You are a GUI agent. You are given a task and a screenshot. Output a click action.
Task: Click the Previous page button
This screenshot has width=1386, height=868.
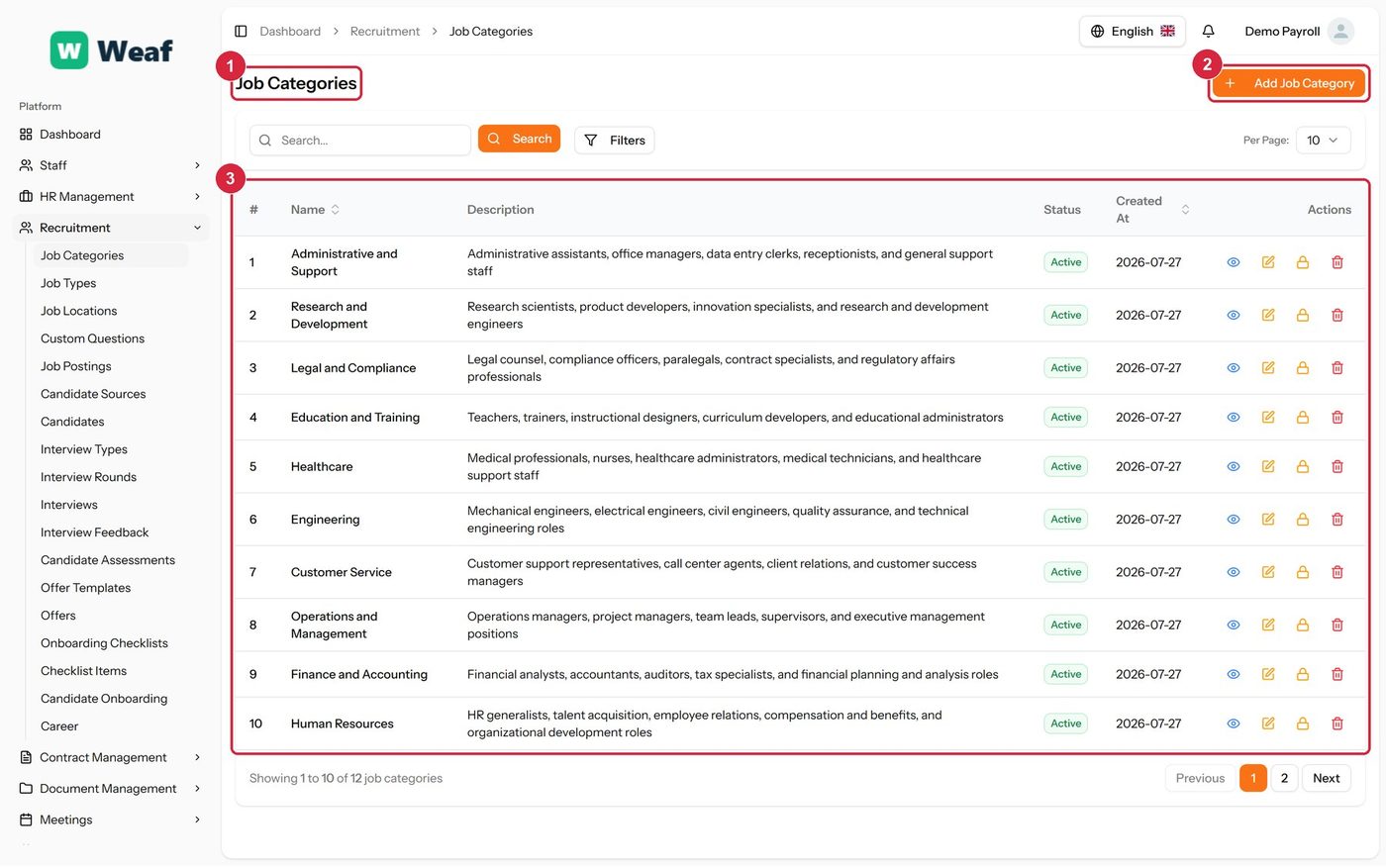coord(1200,779)
